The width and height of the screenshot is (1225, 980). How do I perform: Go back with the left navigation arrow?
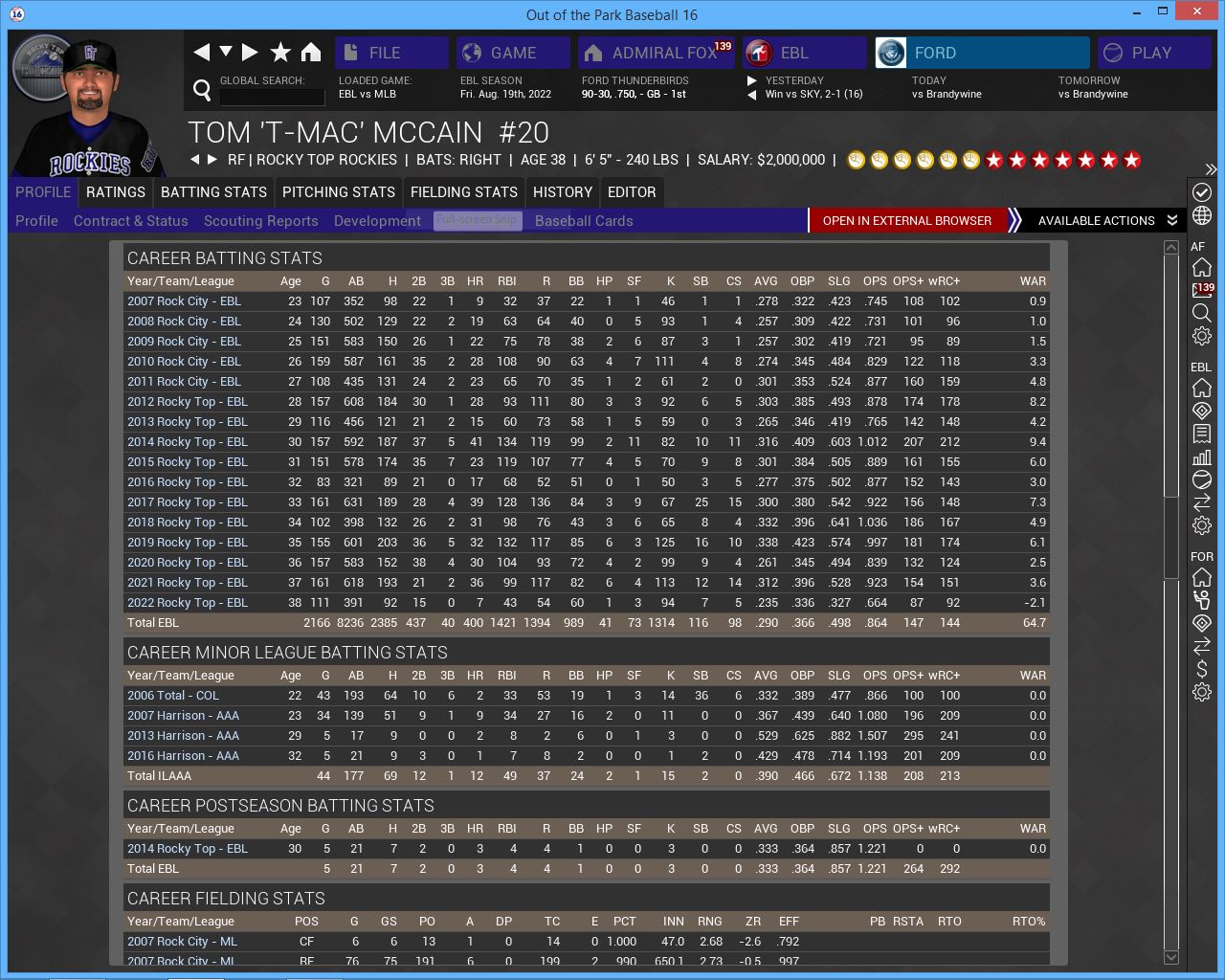201,53
